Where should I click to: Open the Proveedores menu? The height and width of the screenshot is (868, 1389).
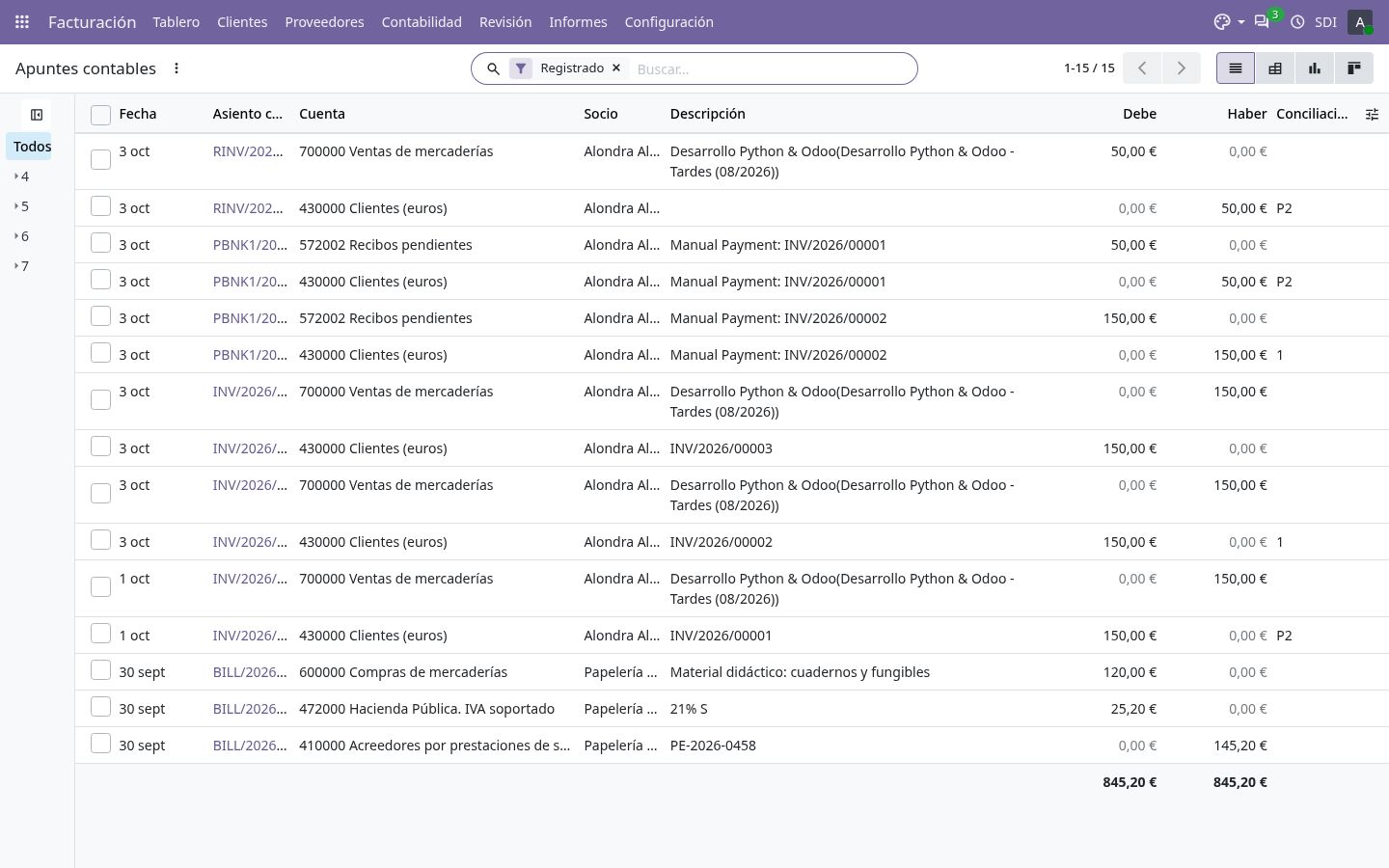[324, 21]
